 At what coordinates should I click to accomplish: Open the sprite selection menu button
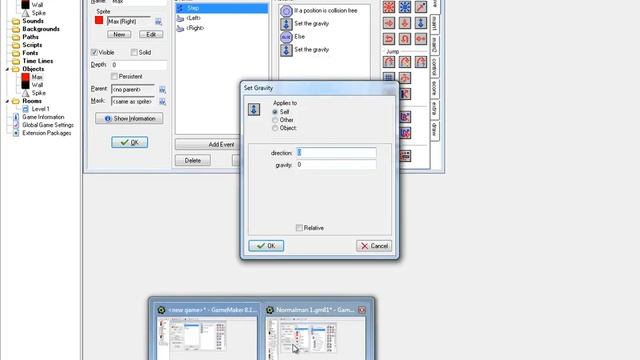(x=158, y=21)
